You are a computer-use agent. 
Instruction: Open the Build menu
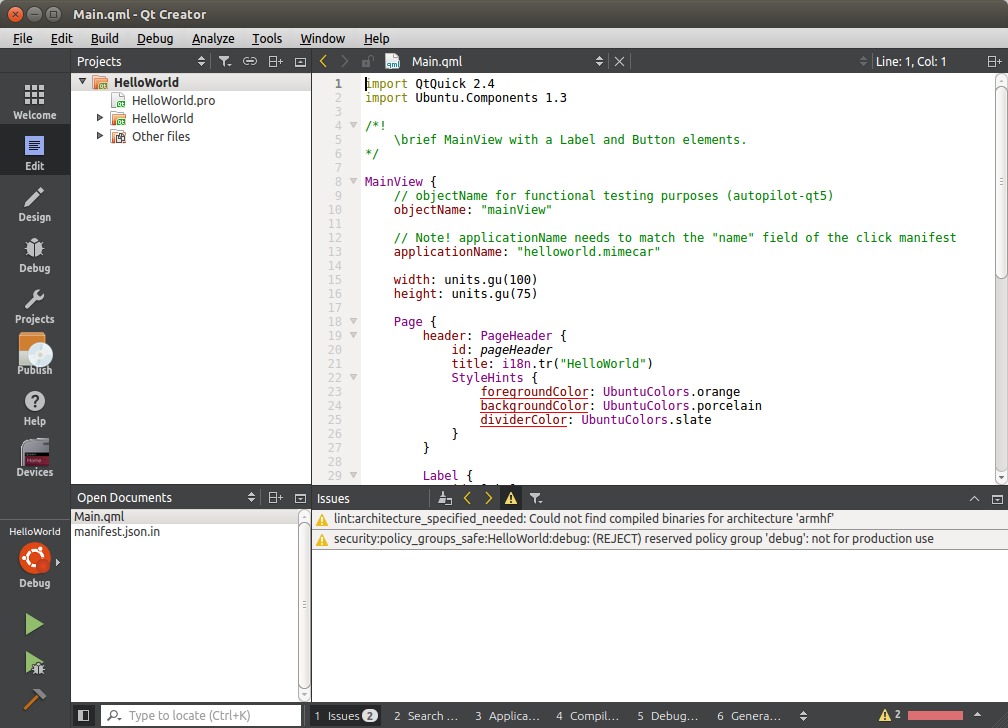tap(104, 38)
